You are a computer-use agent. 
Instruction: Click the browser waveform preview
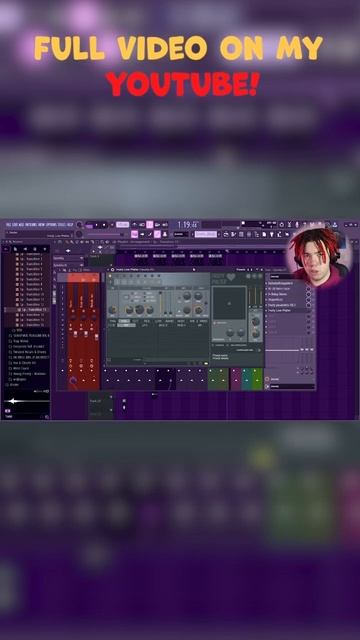pos(27,401)
